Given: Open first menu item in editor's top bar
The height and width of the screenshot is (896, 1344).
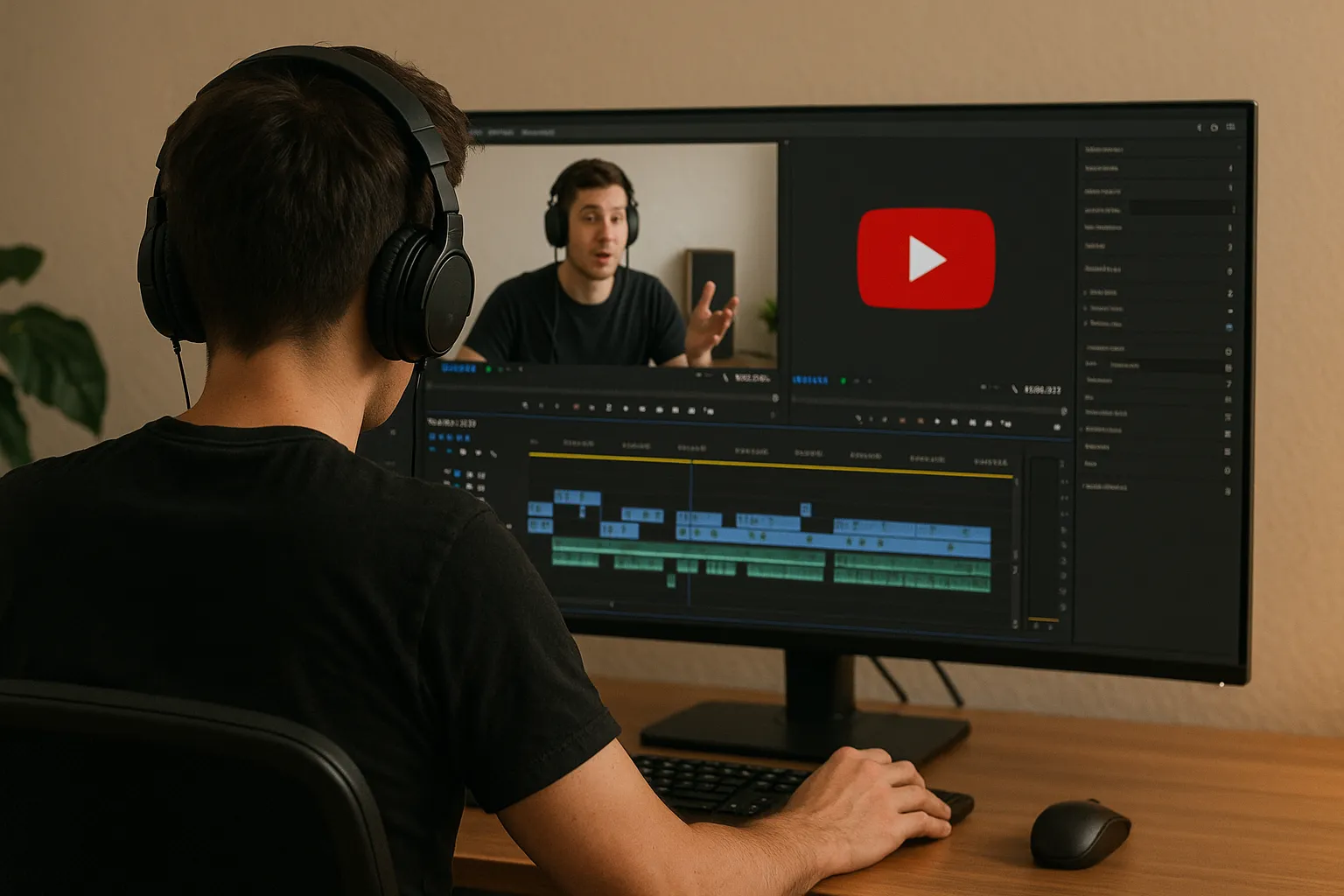Looking at the screenshot, I should click(476, 132).
